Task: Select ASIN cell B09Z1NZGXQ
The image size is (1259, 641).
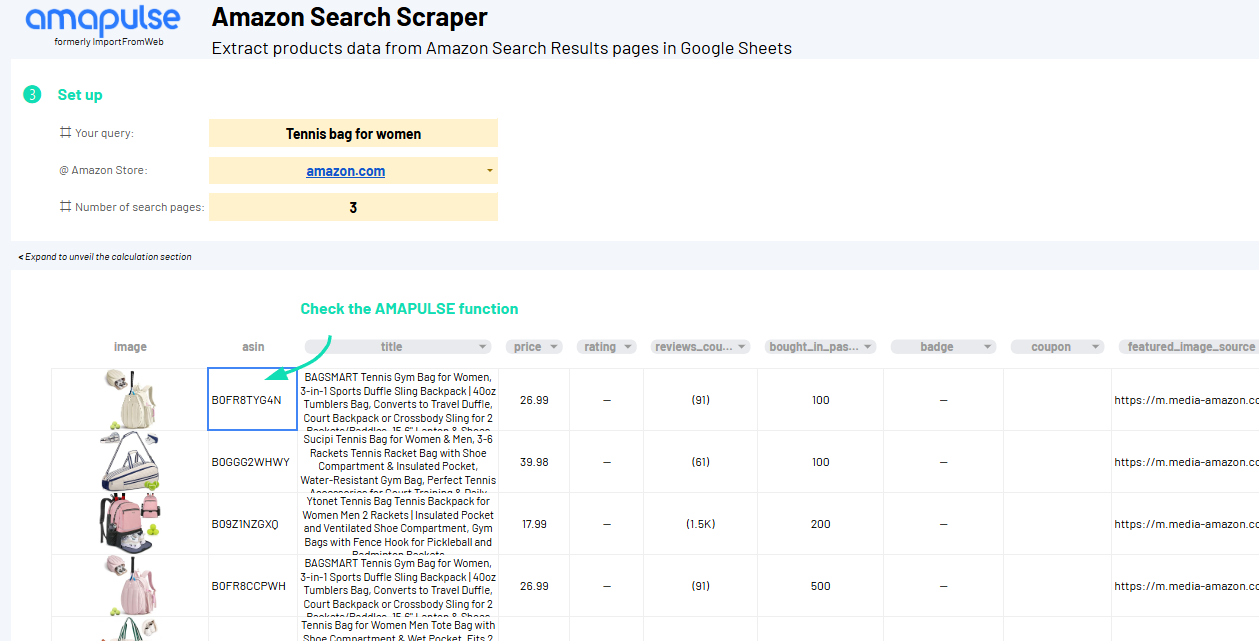Action: click(252, 524)
